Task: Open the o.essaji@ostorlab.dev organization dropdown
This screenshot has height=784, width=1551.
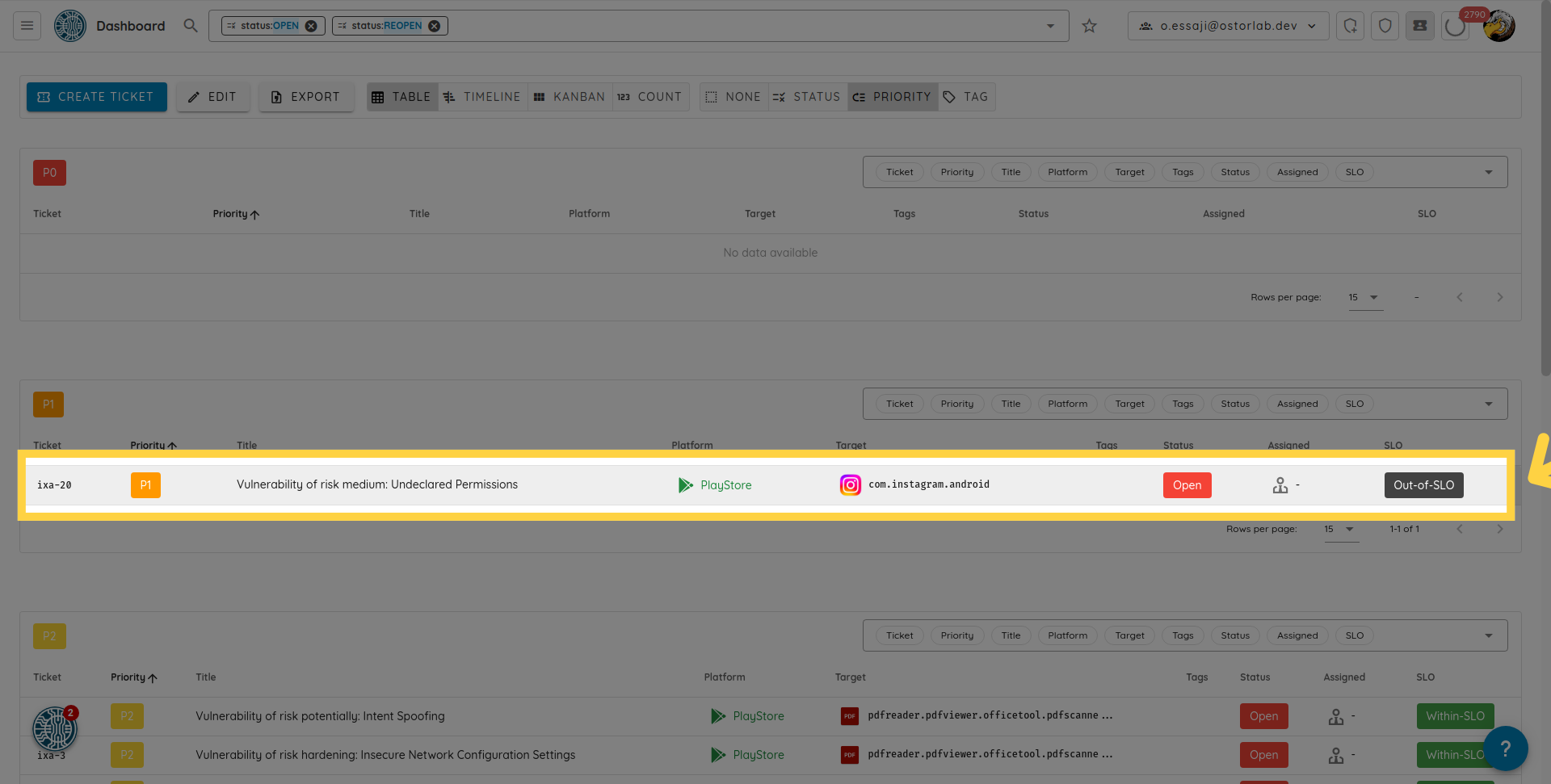Action: pyautogui.click(x=1228, y=26)
